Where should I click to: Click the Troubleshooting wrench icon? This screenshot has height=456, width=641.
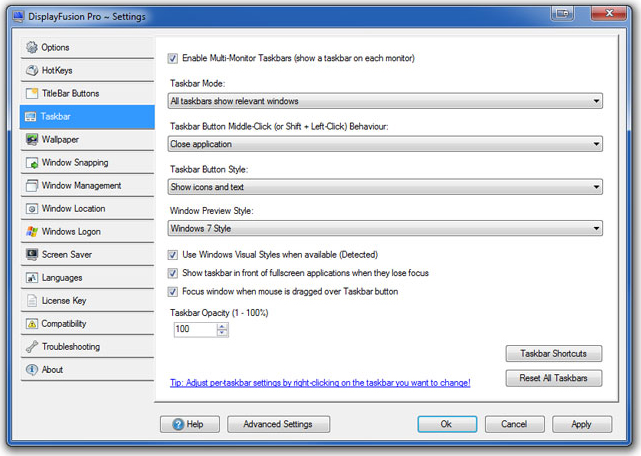31,346
